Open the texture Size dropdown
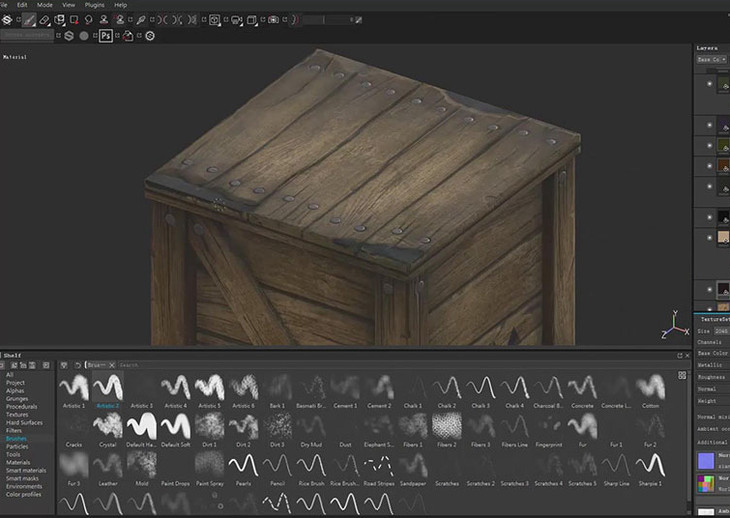 tap(721, 331)
